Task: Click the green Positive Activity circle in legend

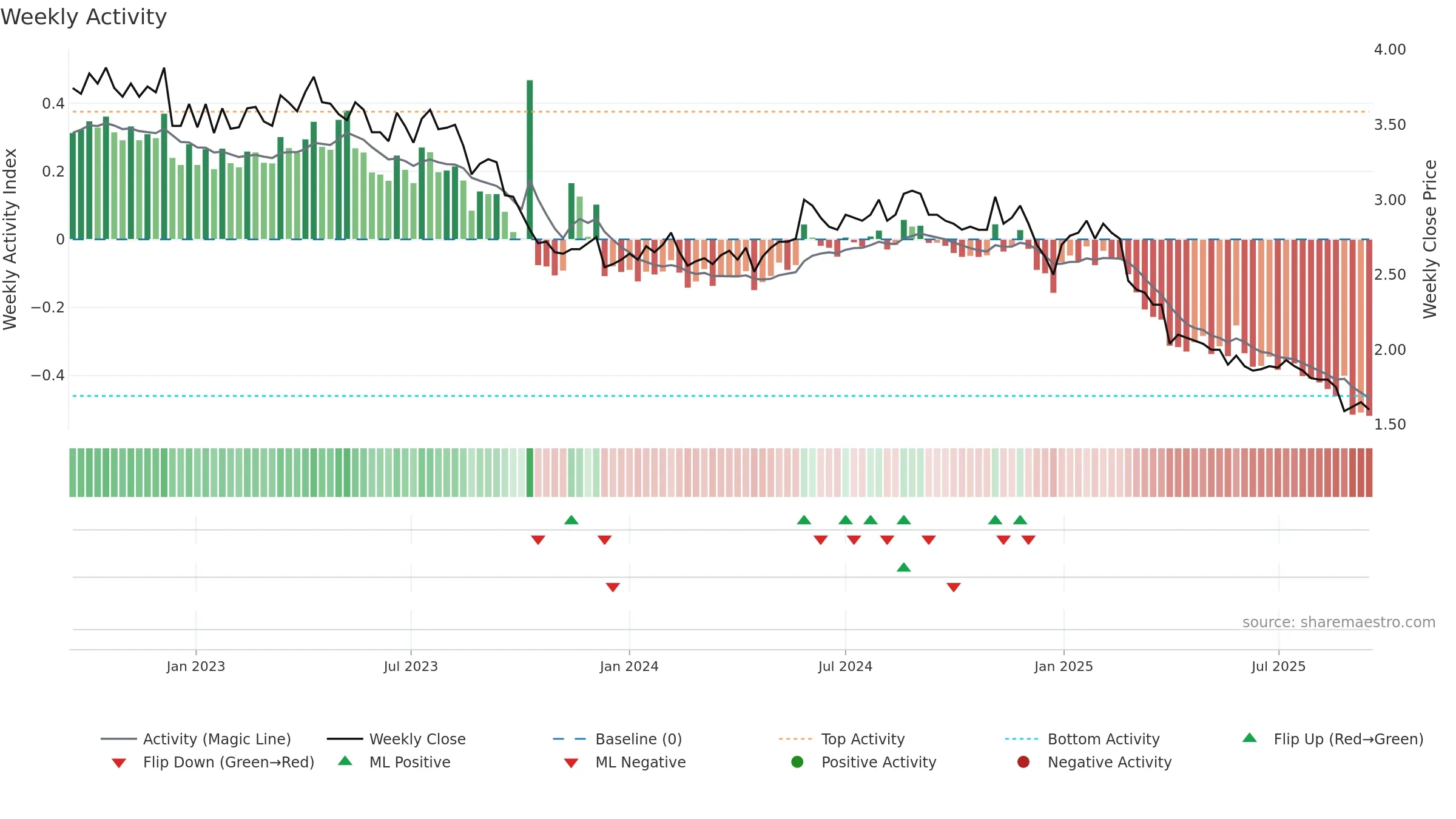Action: [x=797, y=762]
